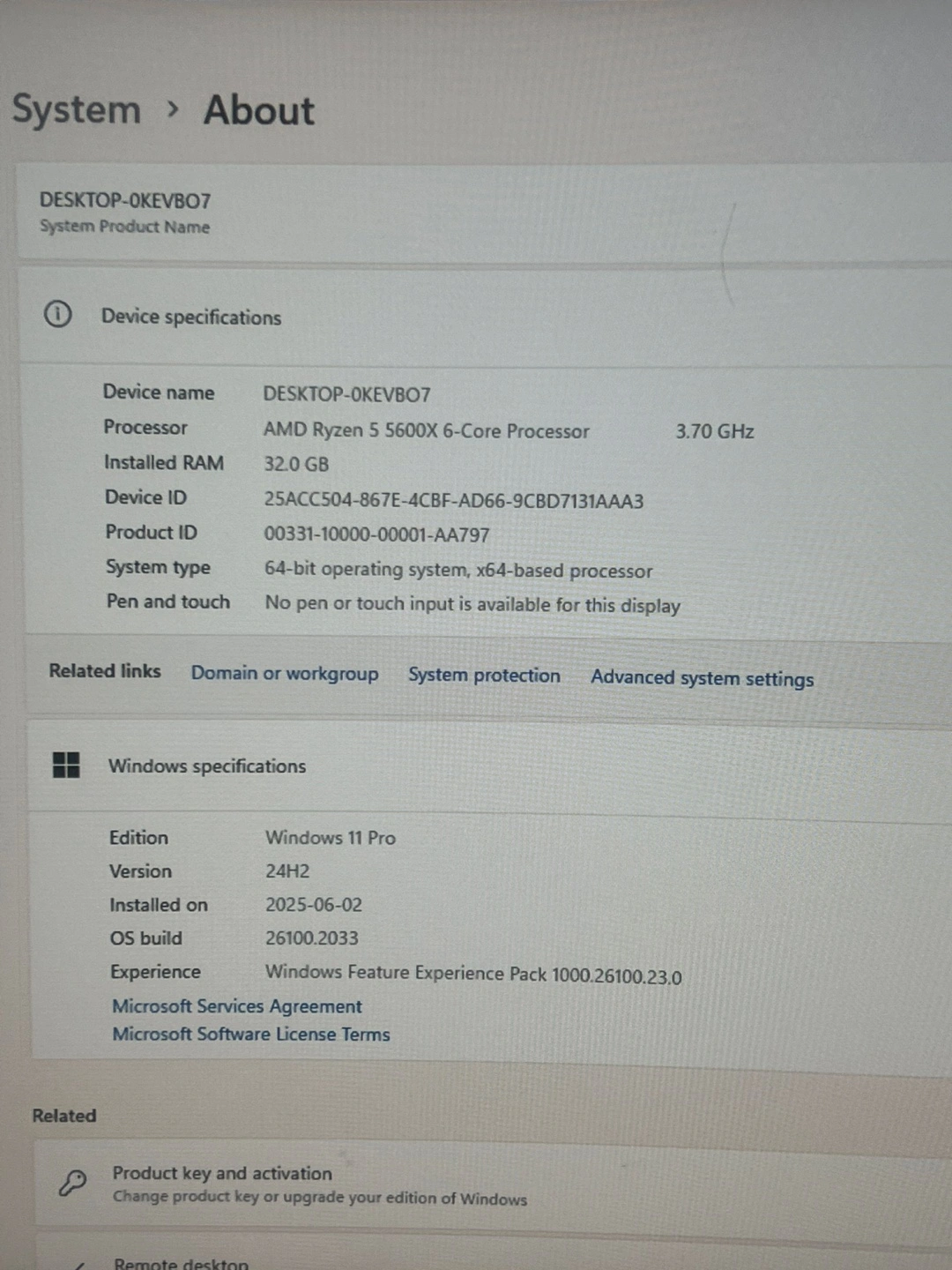Click the info icon beside Device specifications
This screenshot has width=952, height=1270.
click(58, 314)
